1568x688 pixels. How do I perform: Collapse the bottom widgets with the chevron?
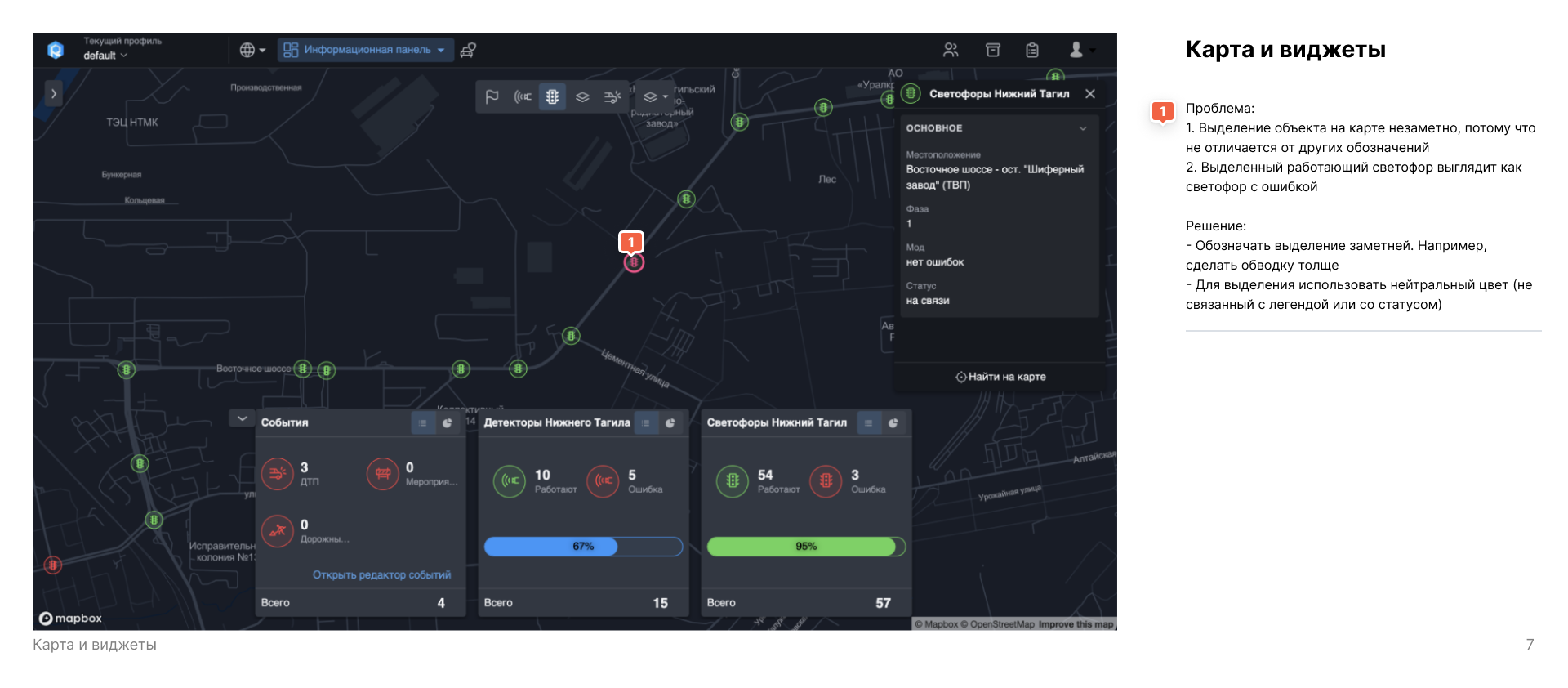click(242, 418)
